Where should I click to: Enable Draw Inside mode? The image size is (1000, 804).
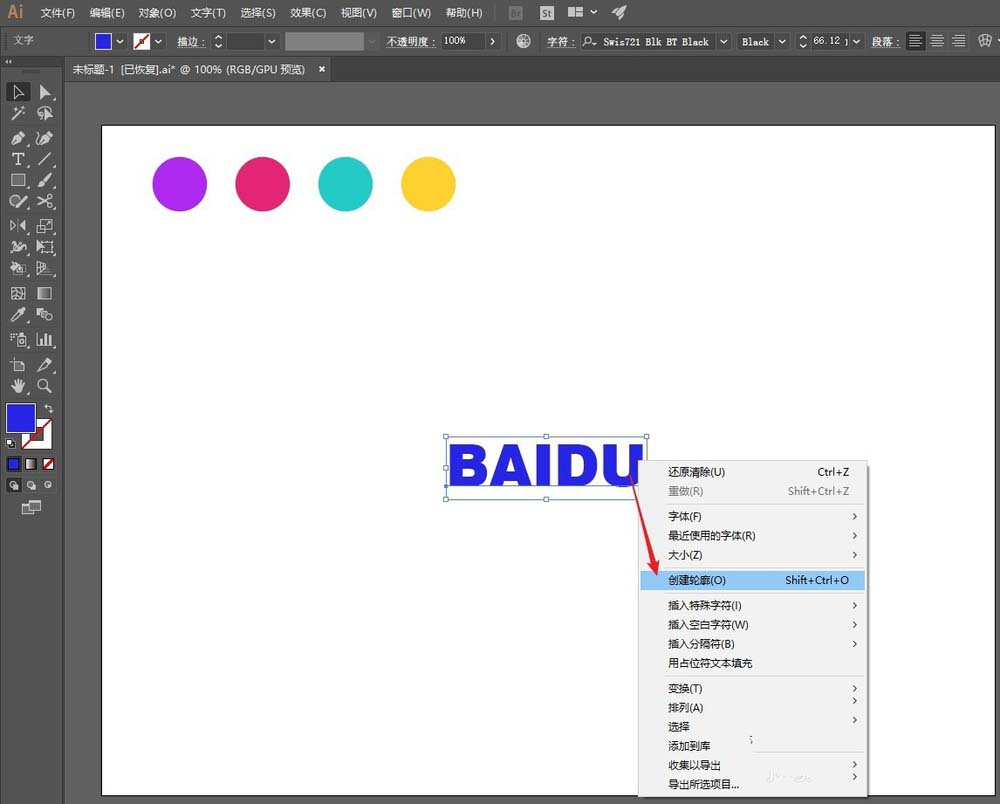pos(48,485)
